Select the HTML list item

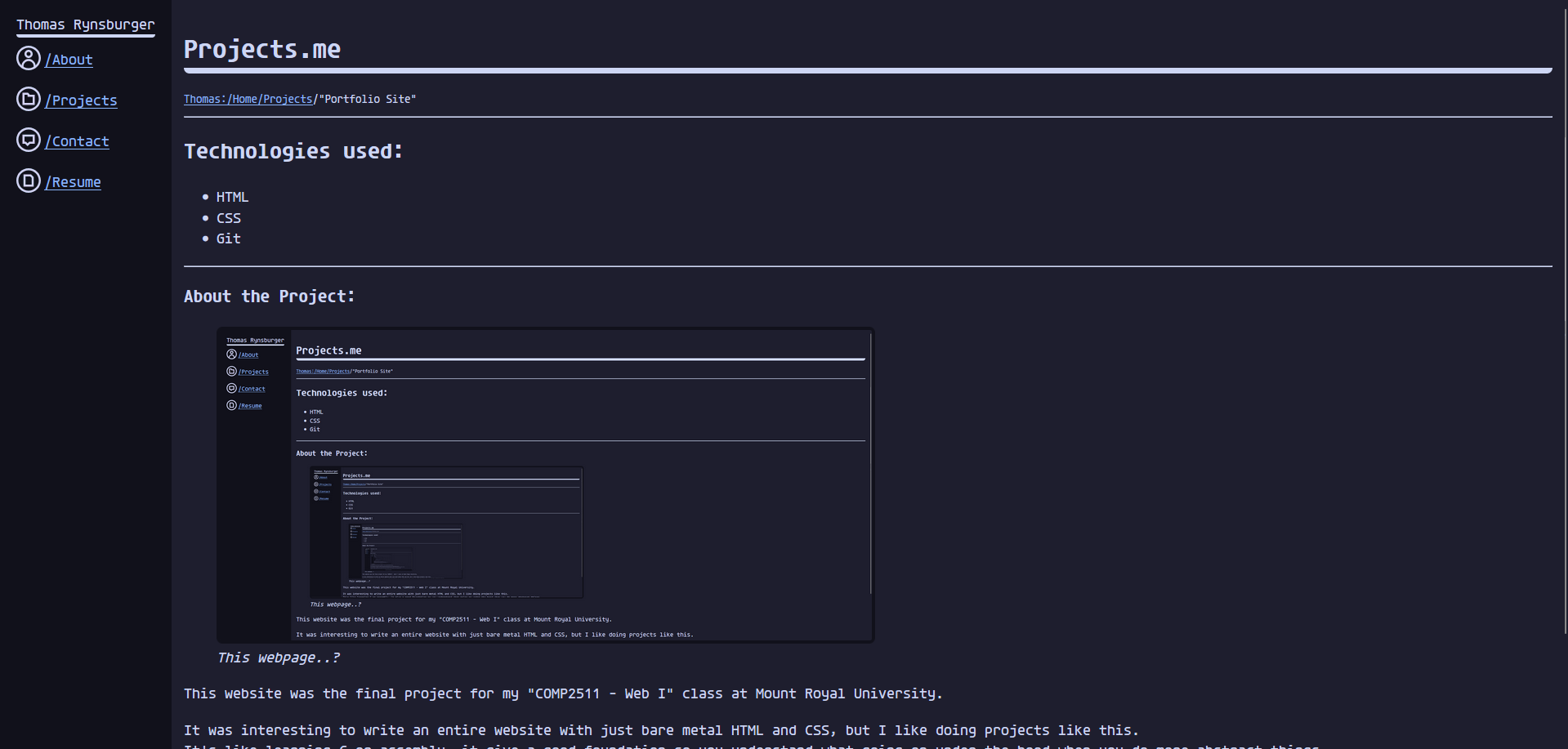pyautogui.click(x=232, y=197)
